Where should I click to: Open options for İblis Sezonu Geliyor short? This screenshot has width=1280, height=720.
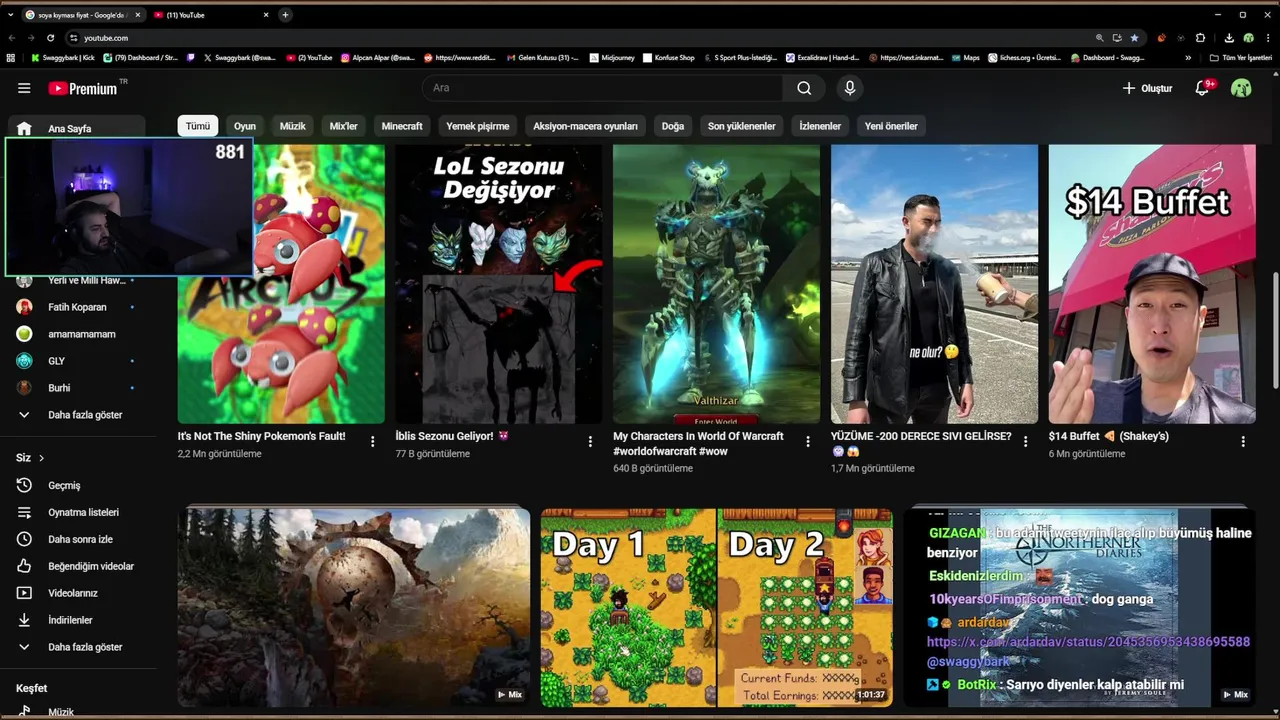590,441
